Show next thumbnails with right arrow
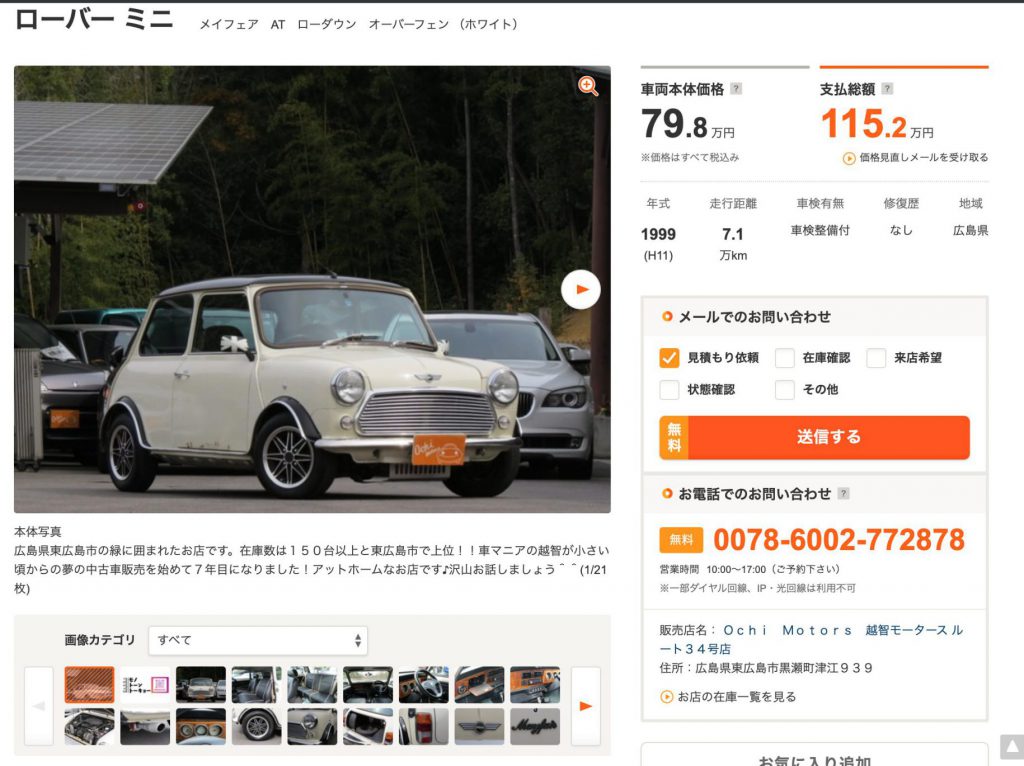The height and width of the screenshot is (766, 1024). [x=586, y=706]
